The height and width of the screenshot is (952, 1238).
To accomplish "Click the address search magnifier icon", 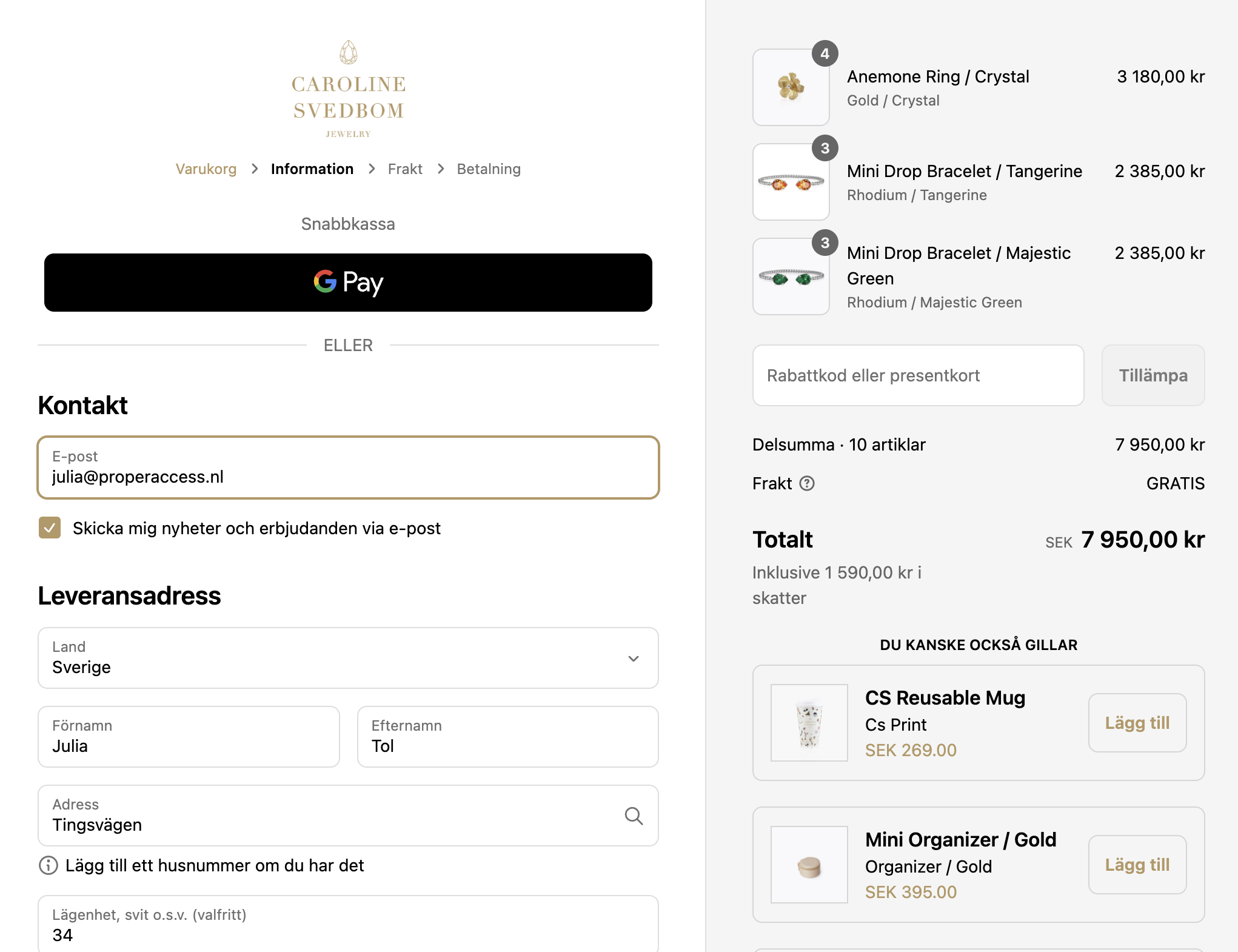I will pos(634,816).
